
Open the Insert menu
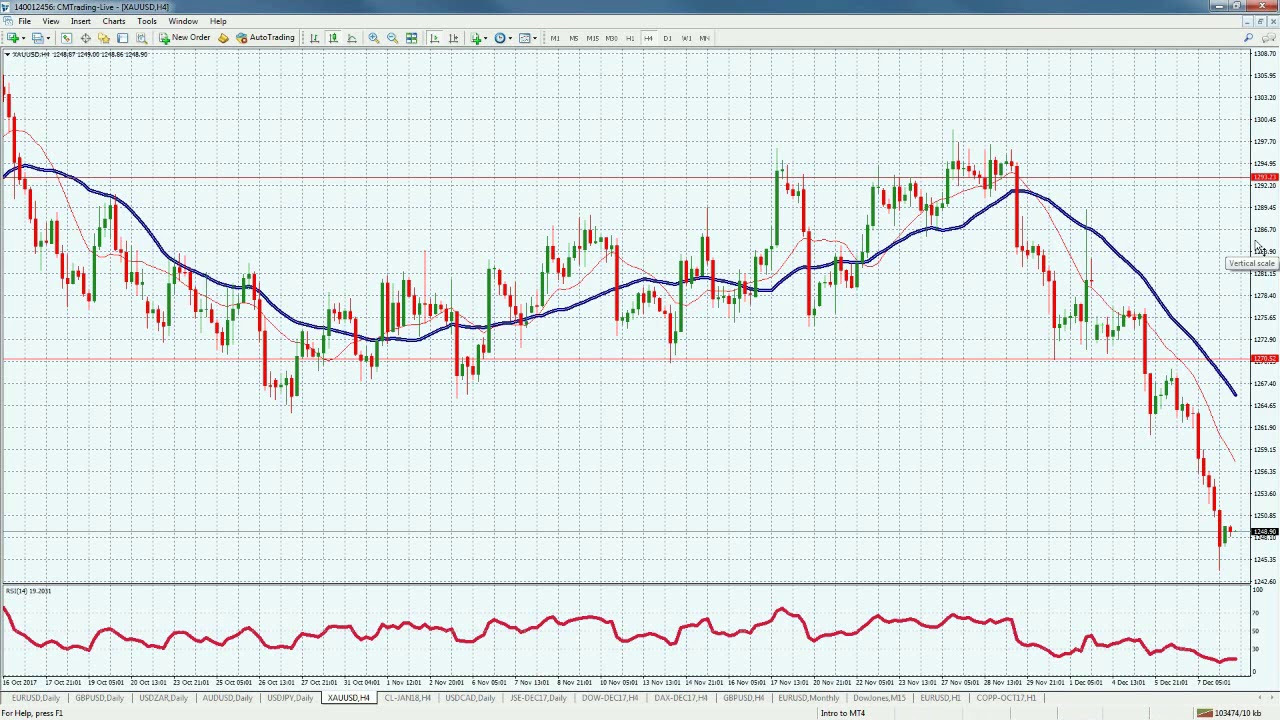tap(81, 21)
